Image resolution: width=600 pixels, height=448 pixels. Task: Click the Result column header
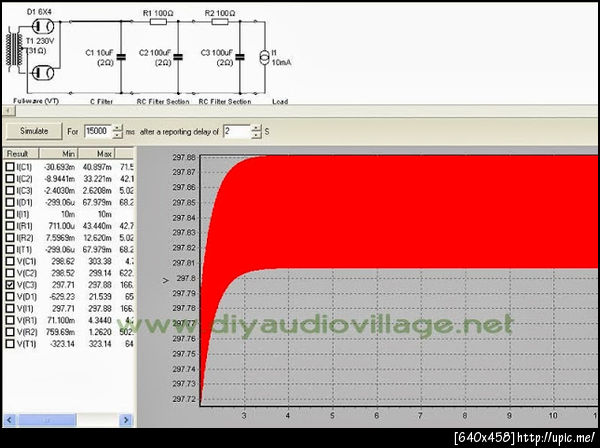pos(21,154)
